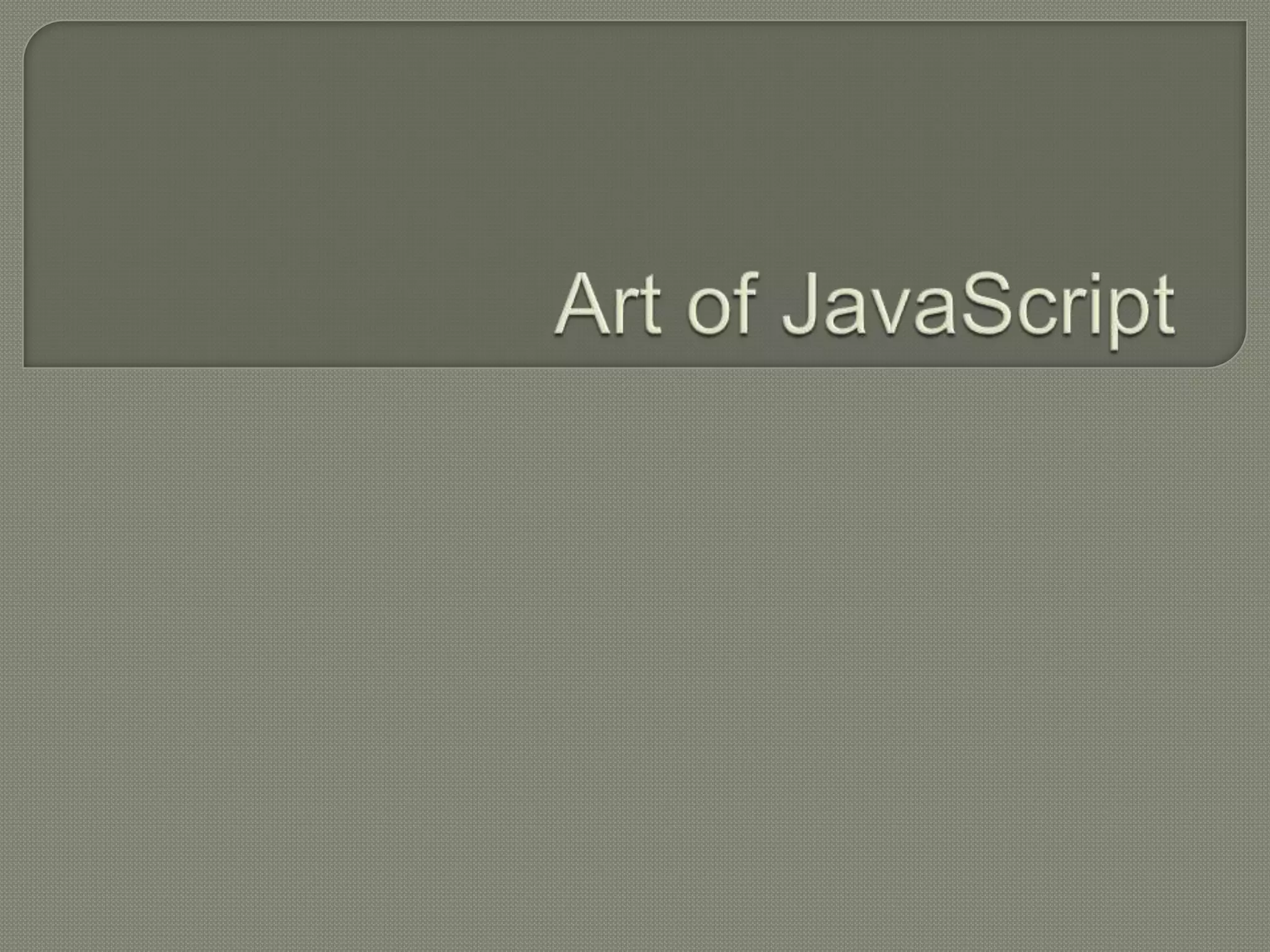Image resolution: width=1270 pixels, height=952 pixels.
Task: Select the word "Art" in the title
Action: pos(608,305)
